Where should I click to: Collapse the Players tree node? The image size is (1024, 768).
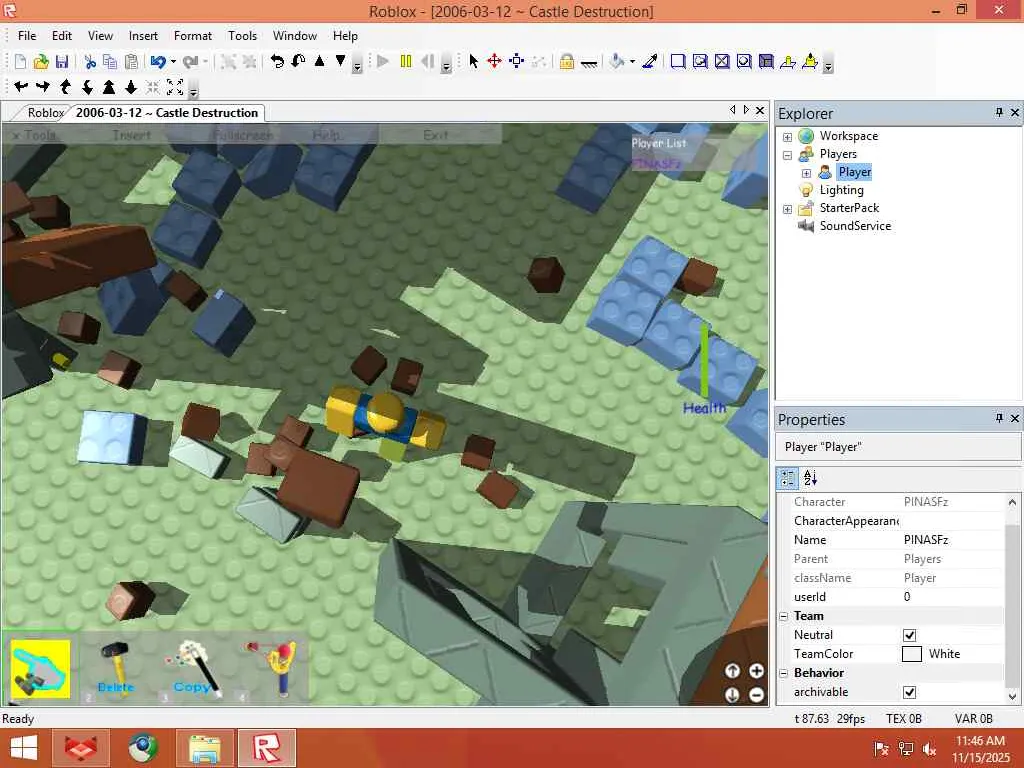787,155
